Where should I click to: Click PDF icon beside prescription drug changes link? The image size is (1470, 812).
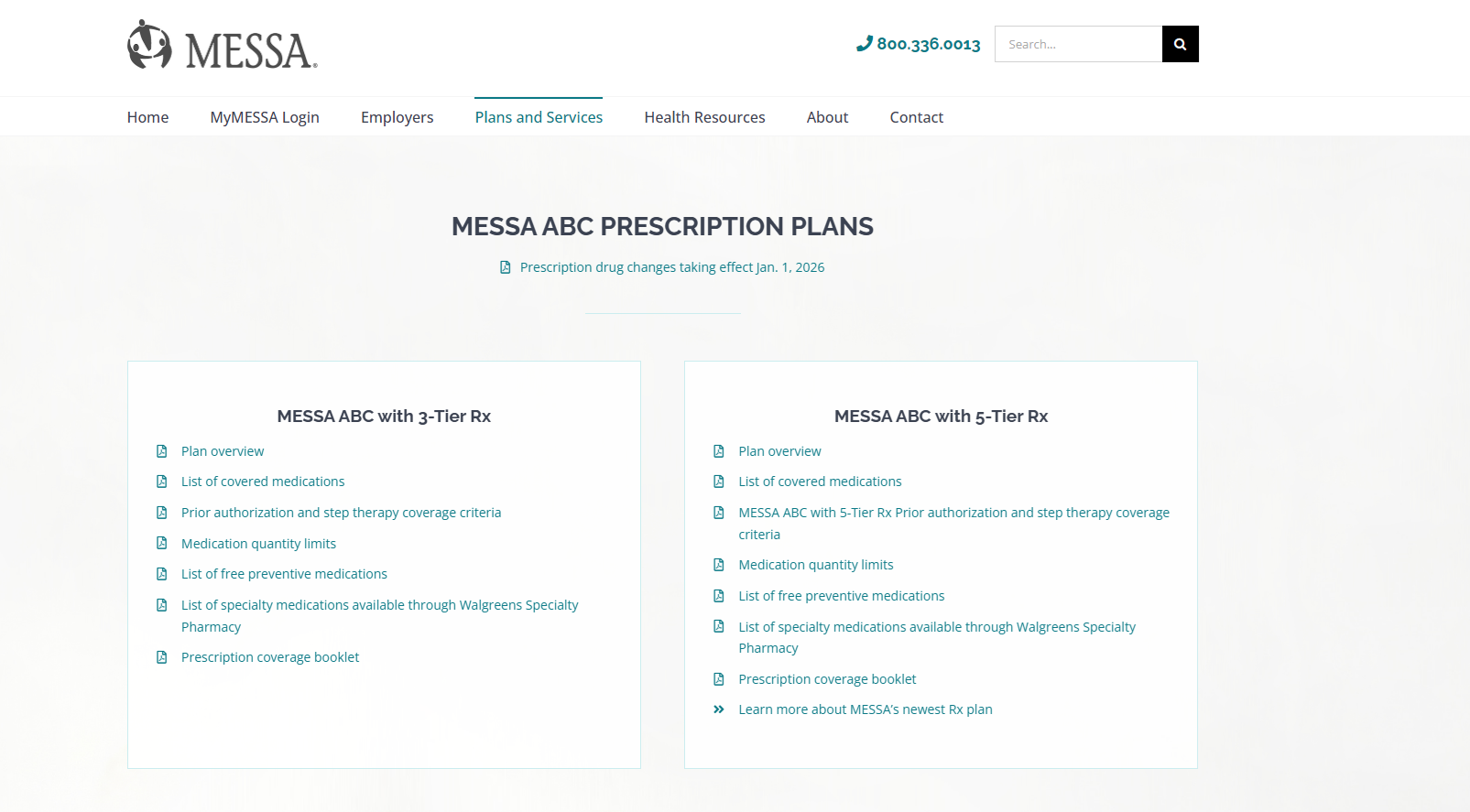coord(505,267)
